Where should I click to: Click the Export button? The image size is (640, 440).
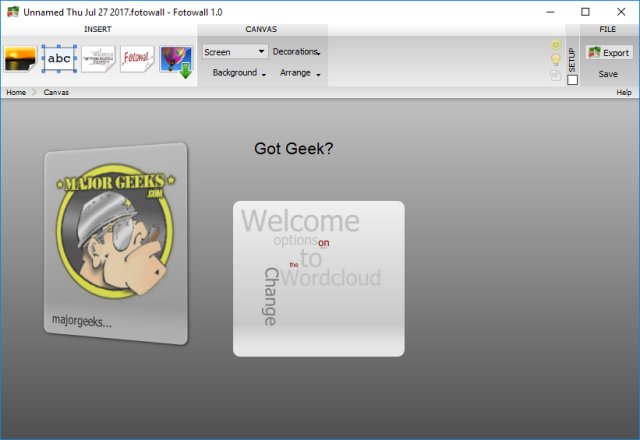click(609, 53)
